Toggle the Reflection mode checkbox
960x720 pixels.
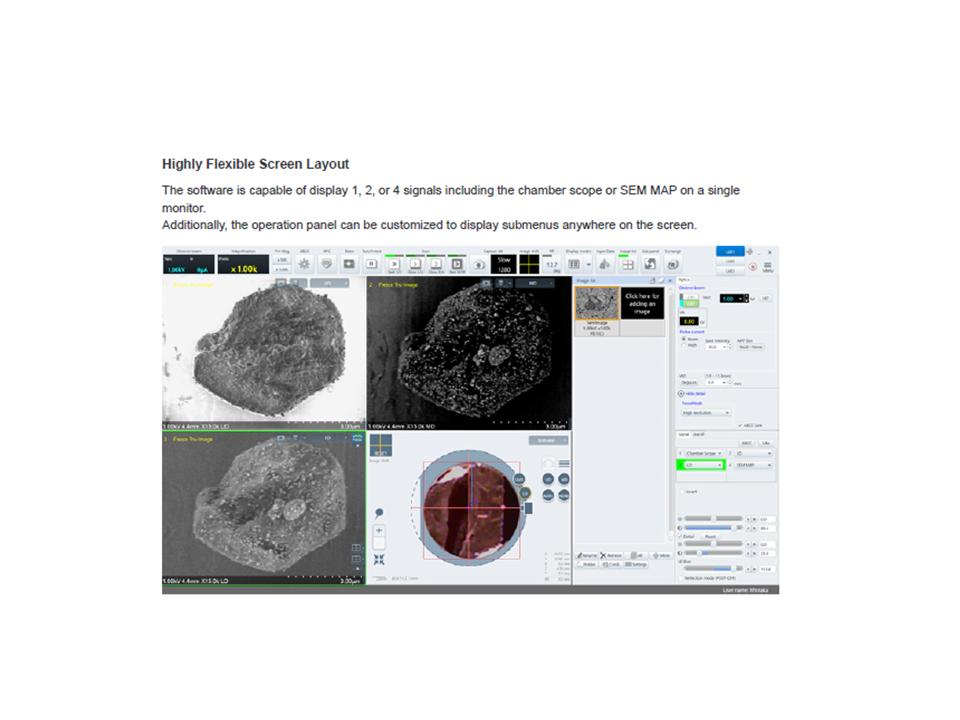tap(681, 578)
